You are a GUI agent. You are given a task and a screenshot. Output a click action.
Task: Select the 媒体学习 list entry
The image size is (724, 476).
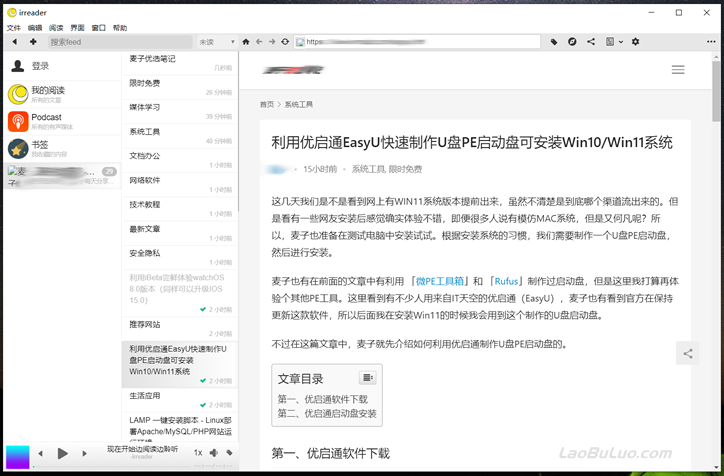180,111
